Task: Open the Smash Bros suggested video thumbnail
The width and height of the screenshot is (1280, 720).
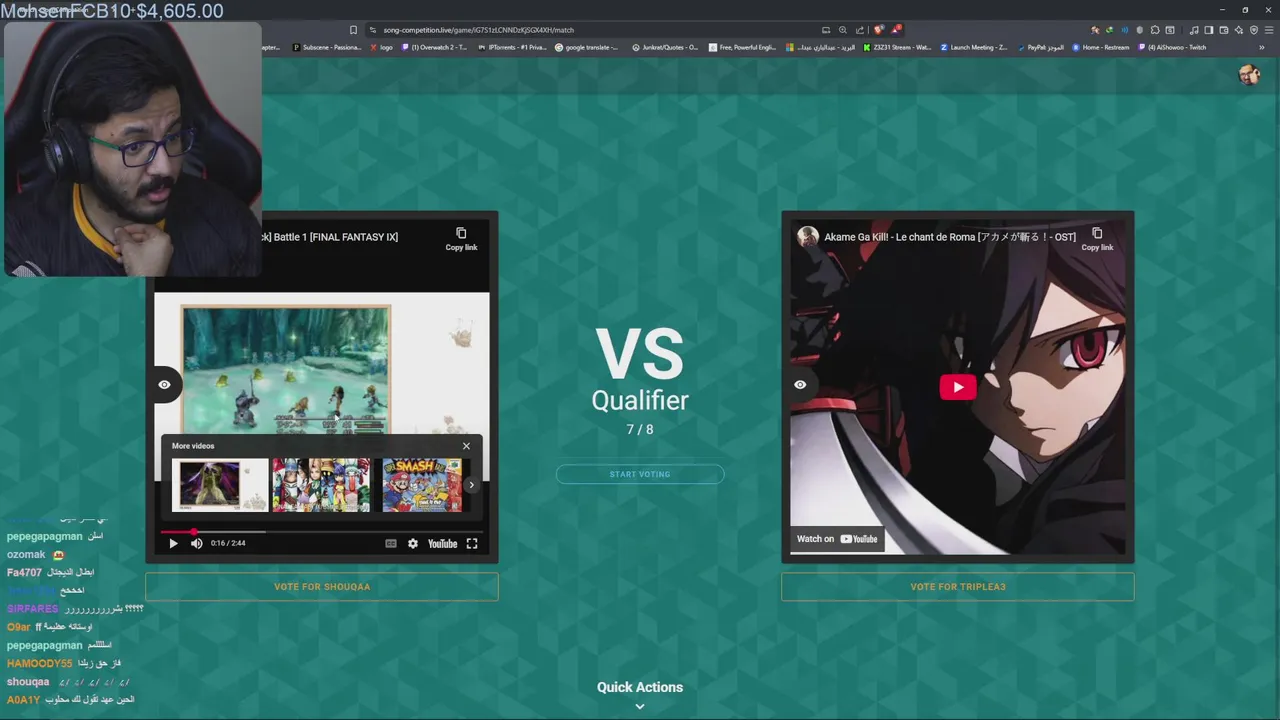Action: pos(422,485)
